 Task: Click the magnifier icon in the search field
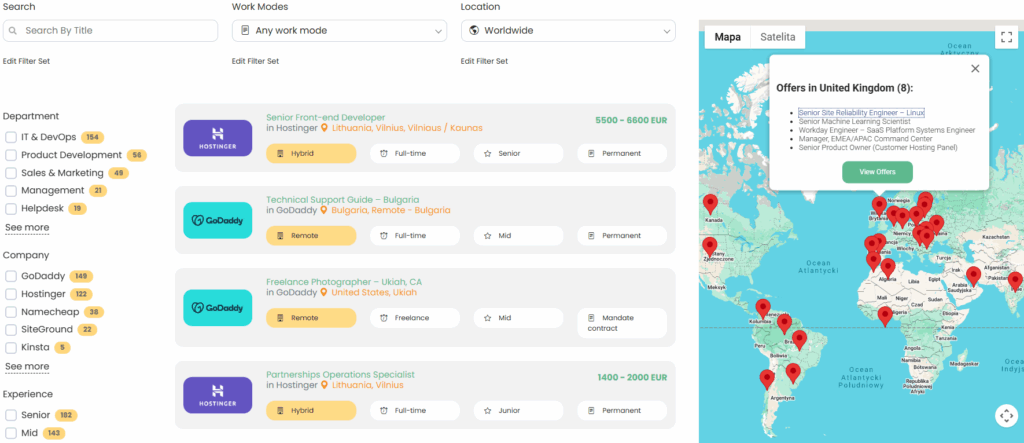tap(13, 31)
